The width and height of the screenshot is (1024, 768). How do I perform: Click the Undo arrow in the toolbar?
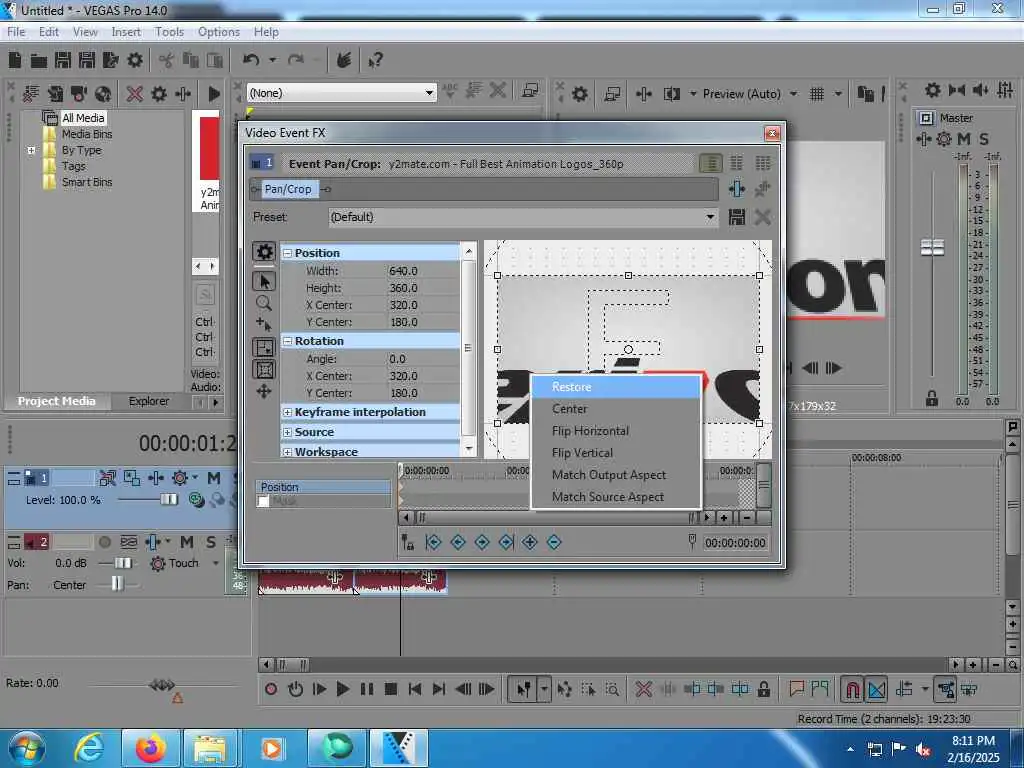point(251,61)
